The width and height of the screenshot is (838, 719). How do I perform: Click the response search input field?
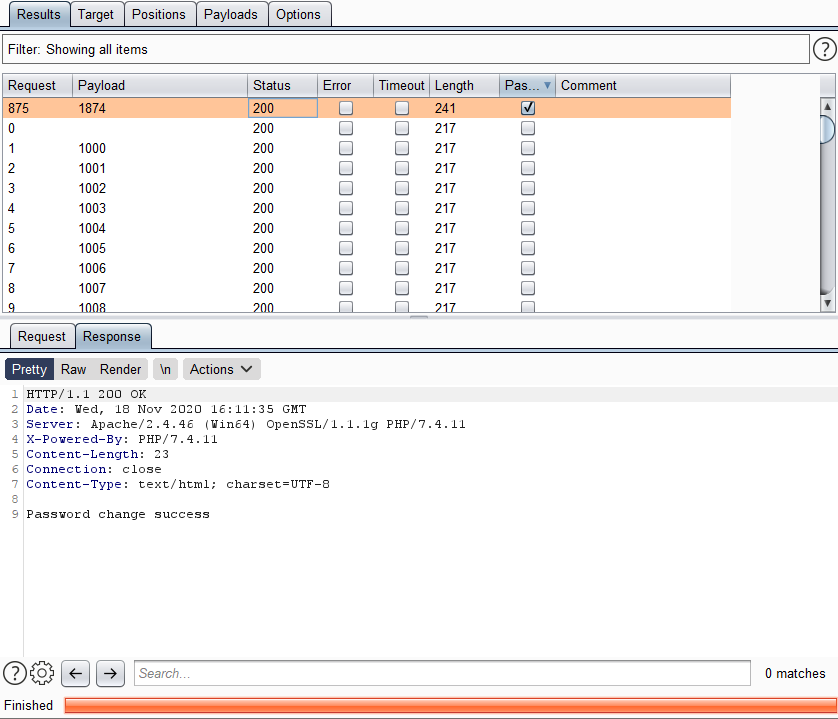pos(442,673)
